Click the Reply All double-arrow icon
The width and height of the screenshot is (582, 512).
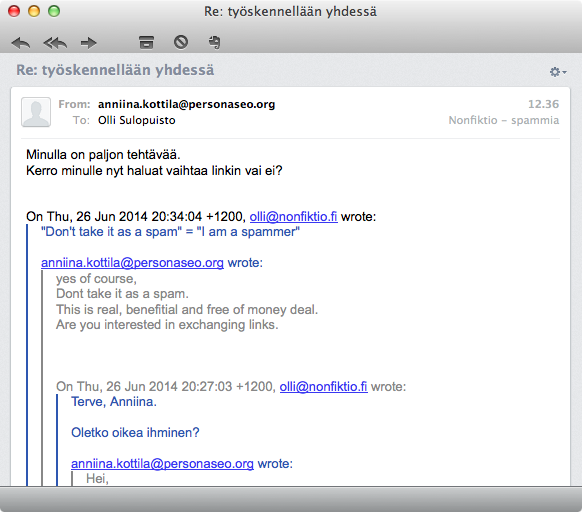(55, 43)
